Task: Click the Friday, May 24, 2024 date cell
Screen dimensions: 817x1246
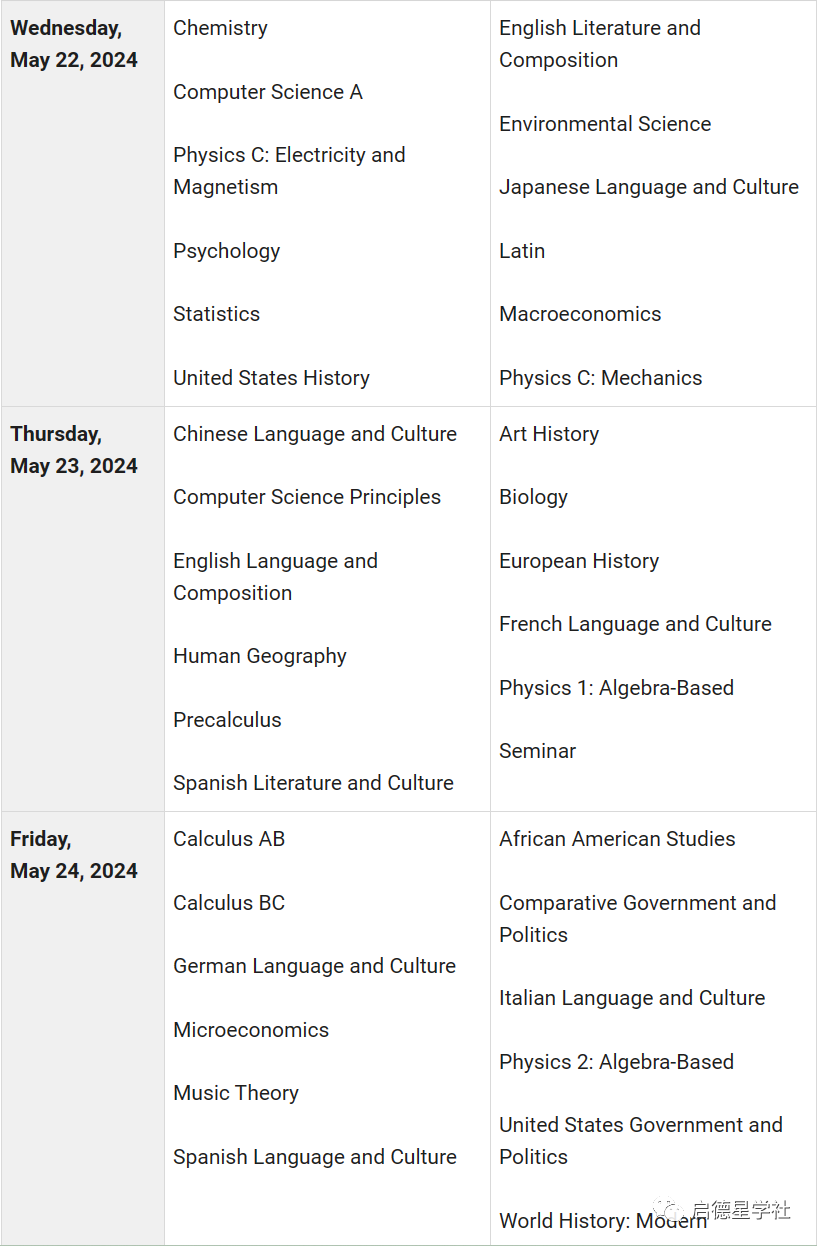Action: 74,855
